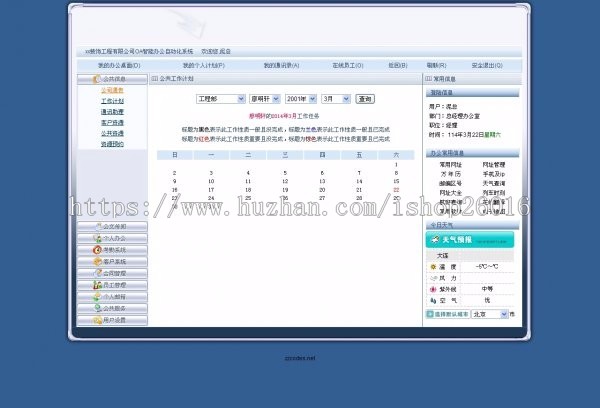The image size is (600, 408).
Task: Click the 温度 sun icon
Action: 433,267
